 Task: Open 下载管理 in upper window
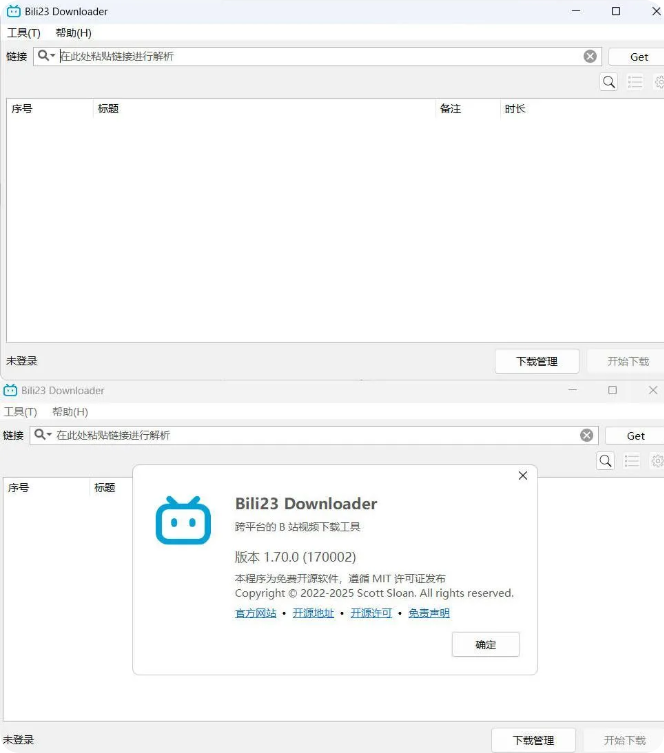[537, 361]
